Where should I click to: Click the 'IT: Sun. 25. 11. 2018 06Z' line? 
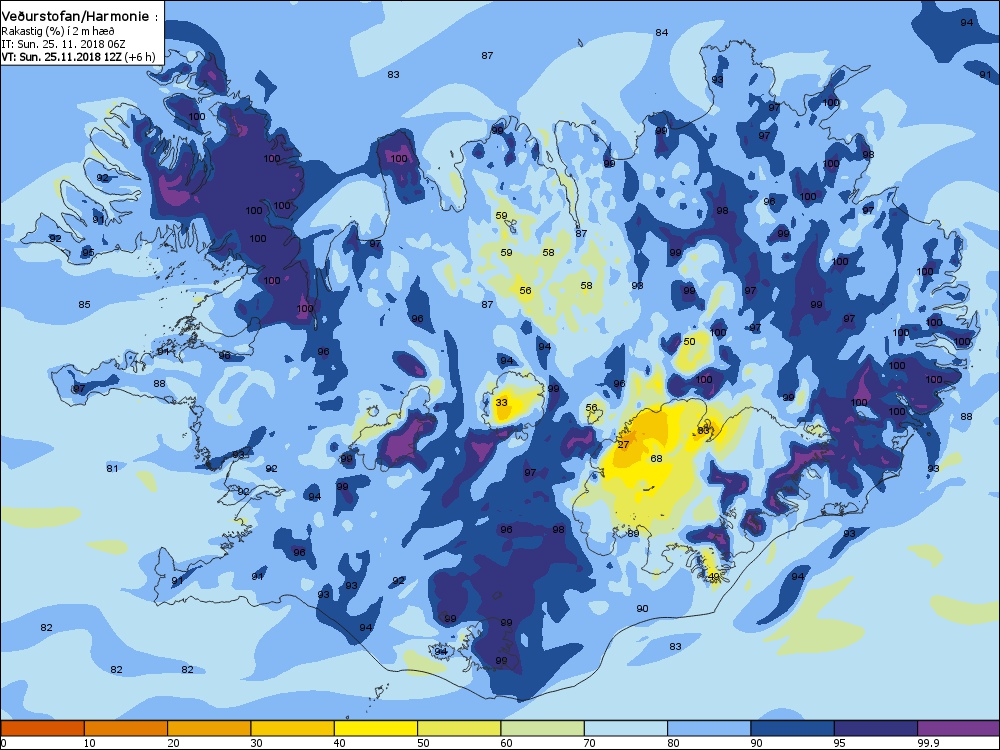63,44
